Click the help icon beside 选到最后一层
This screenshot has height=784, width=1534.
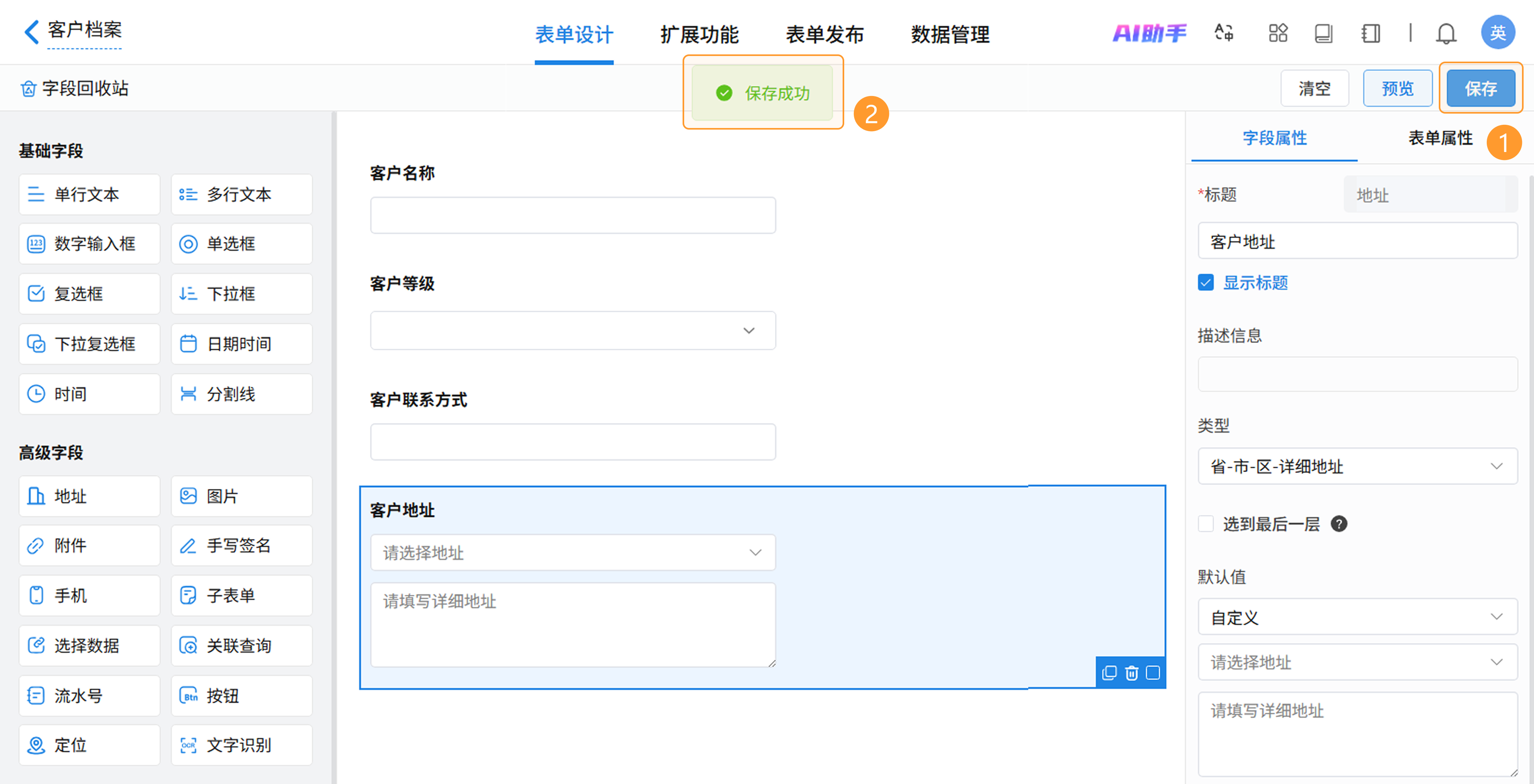(1339, 524)
